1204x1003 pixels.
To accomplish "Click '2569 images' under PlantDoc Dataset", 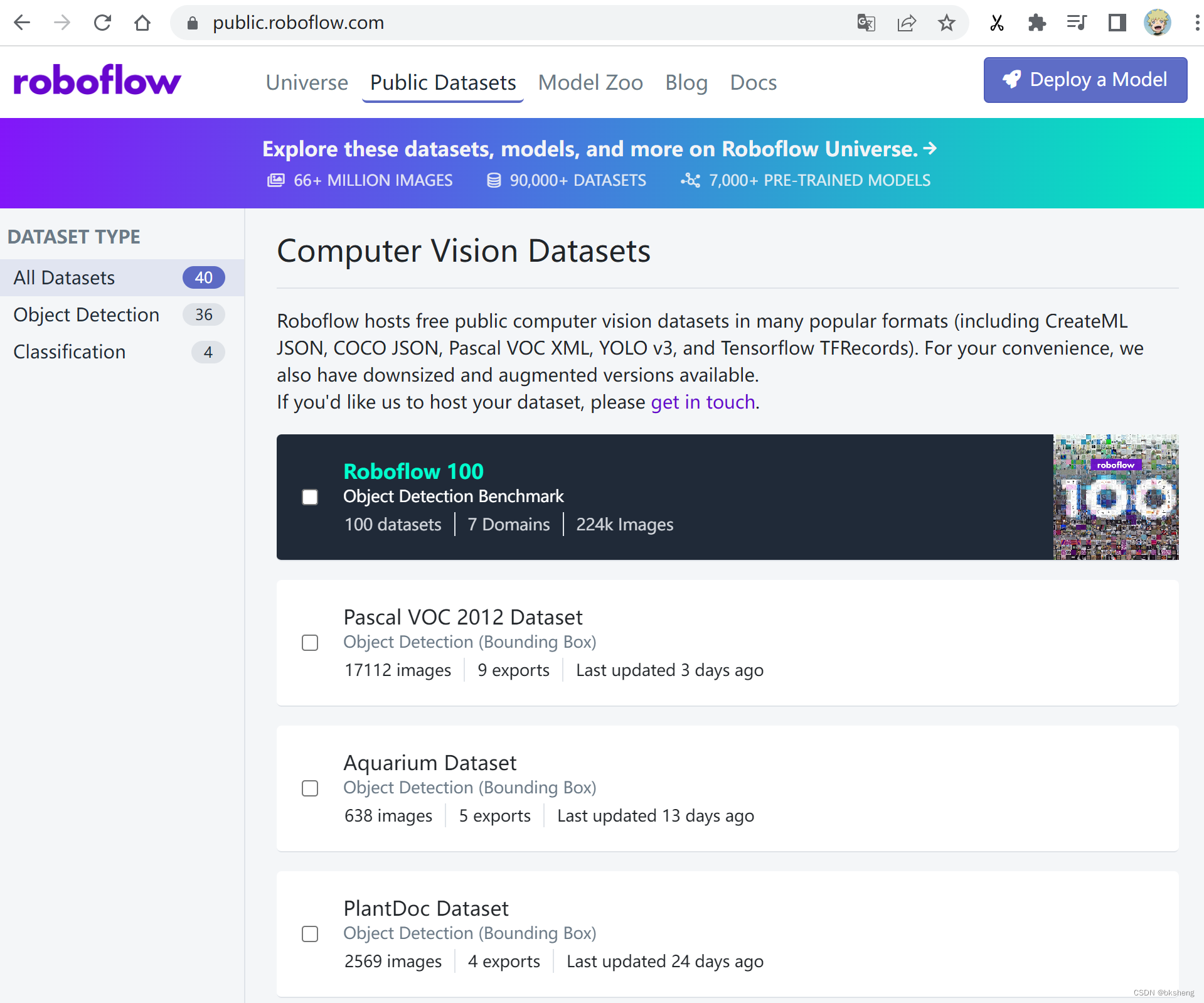I will [393, 962].
